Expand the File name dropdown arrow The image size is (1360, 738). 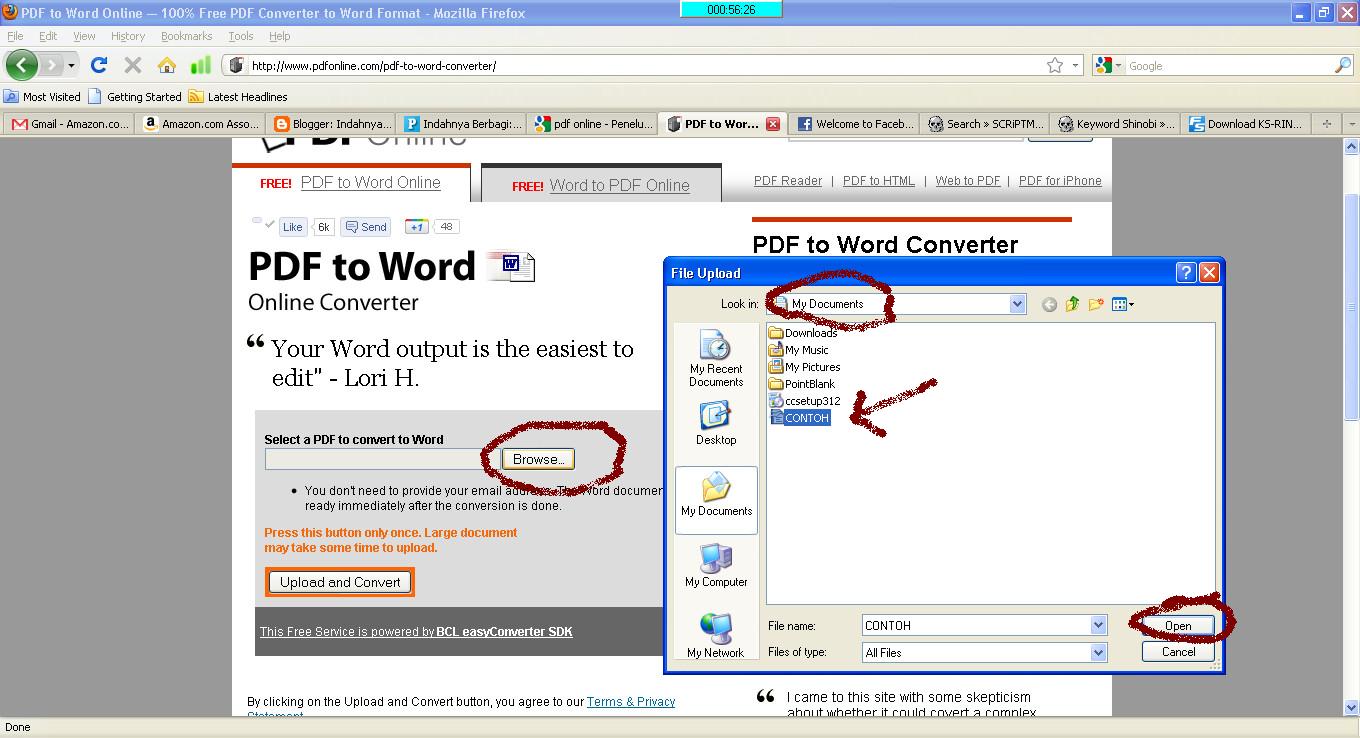point(1098,625)
